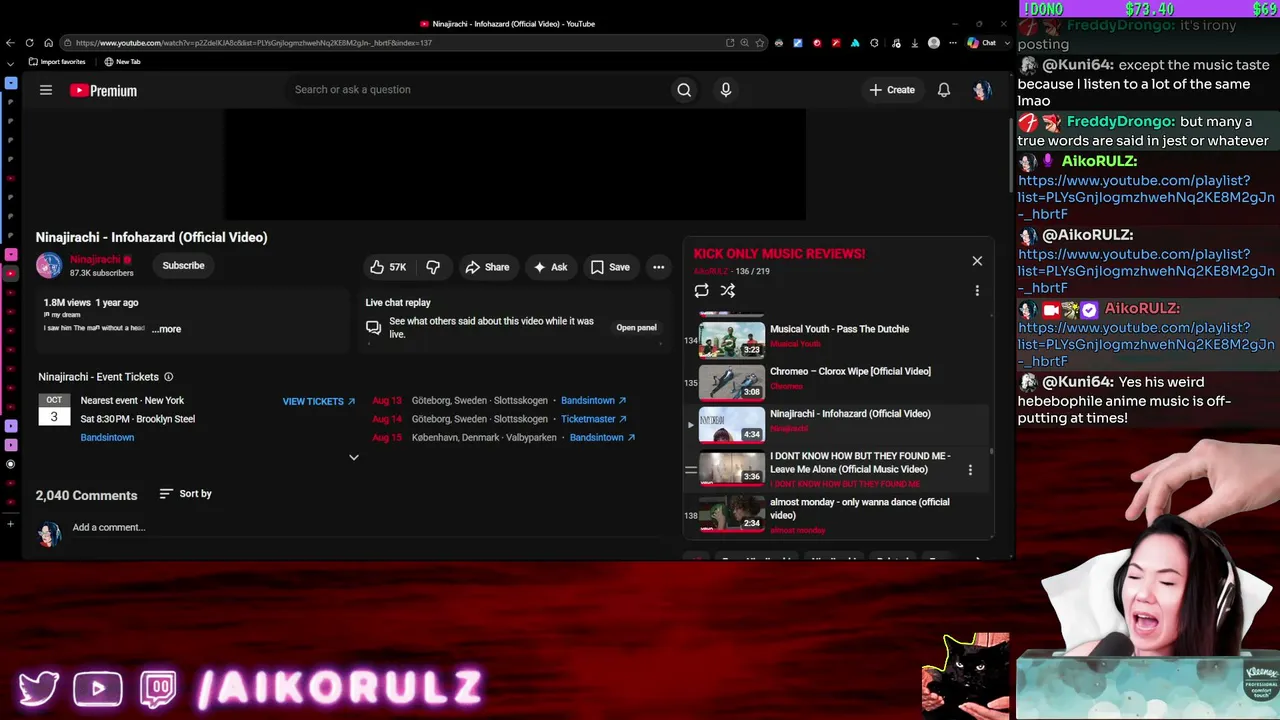Open the New Tab bookmark
Screen dimensions: 1280x720
click(122, 62)
